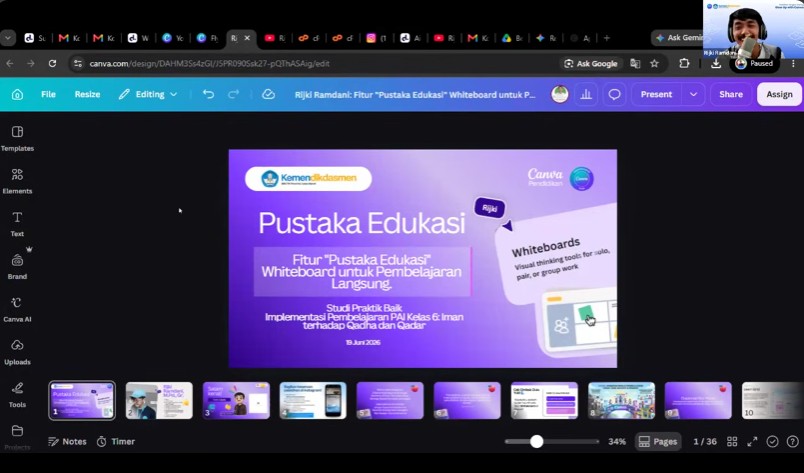Go to Canva home icon
804x473 pixels.
(x=17, y=94)
